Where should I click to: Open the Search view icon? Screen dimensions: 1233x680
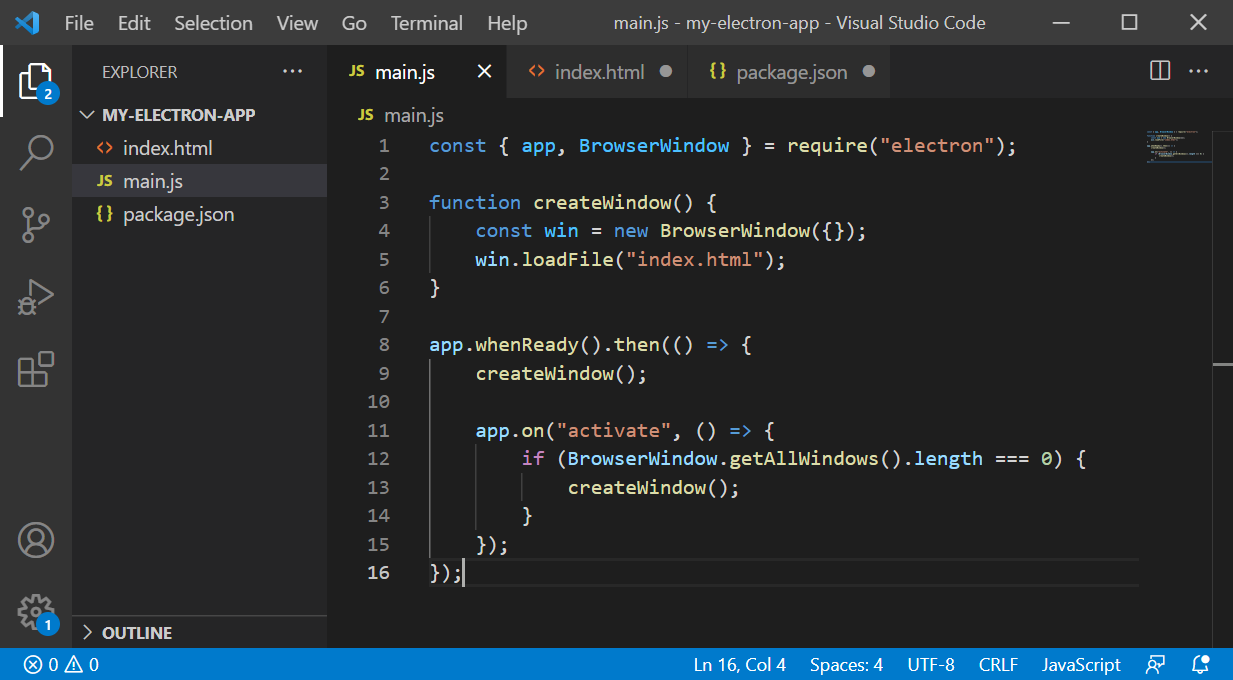tap(36, 153)
